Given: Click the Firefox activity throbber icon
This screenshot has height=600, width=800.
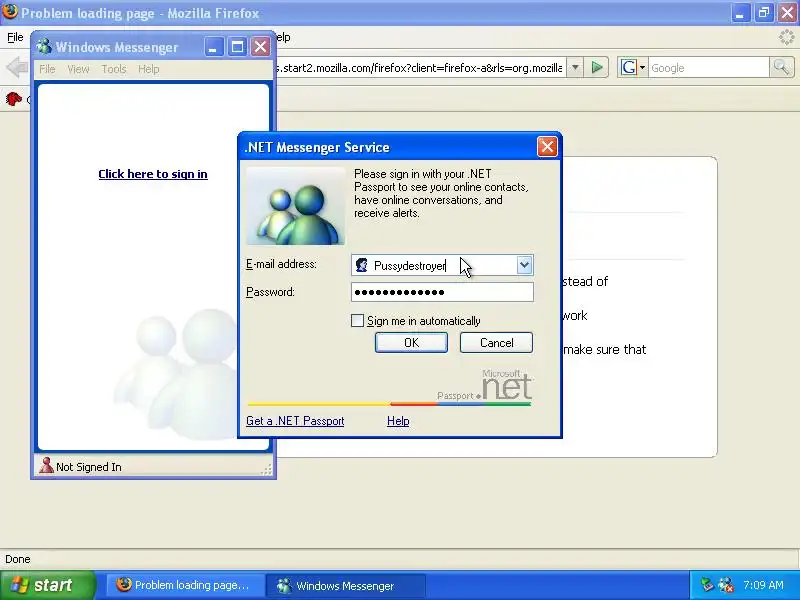Looking at the screenshot, I should click(786, 37).
